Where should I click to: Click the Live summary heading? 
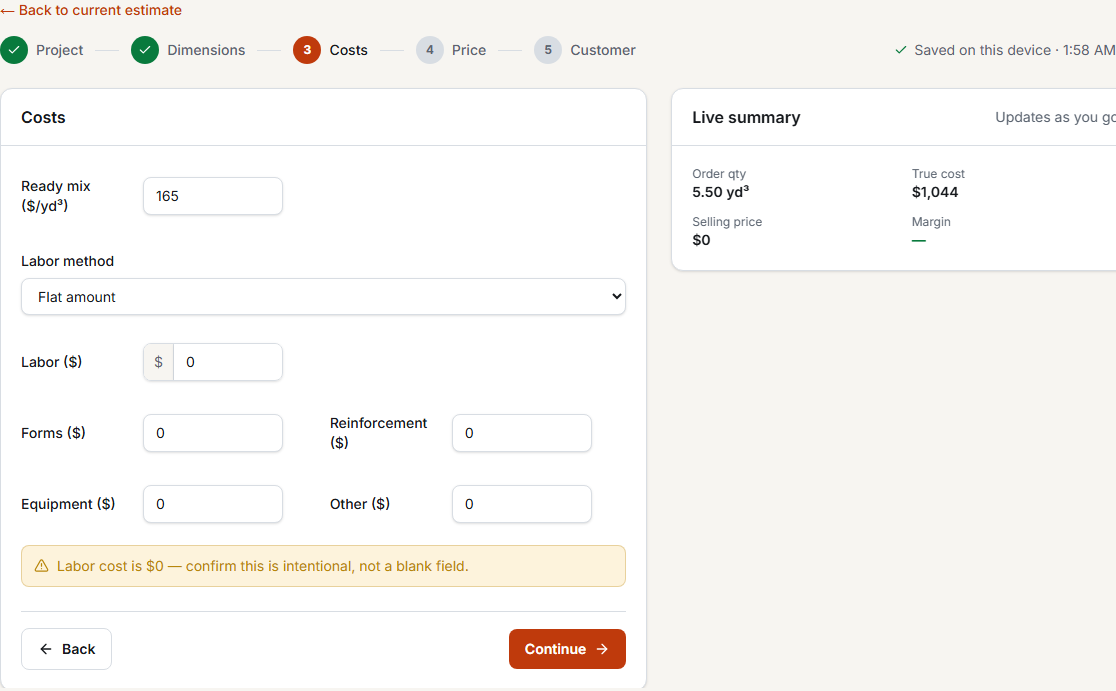746,117
